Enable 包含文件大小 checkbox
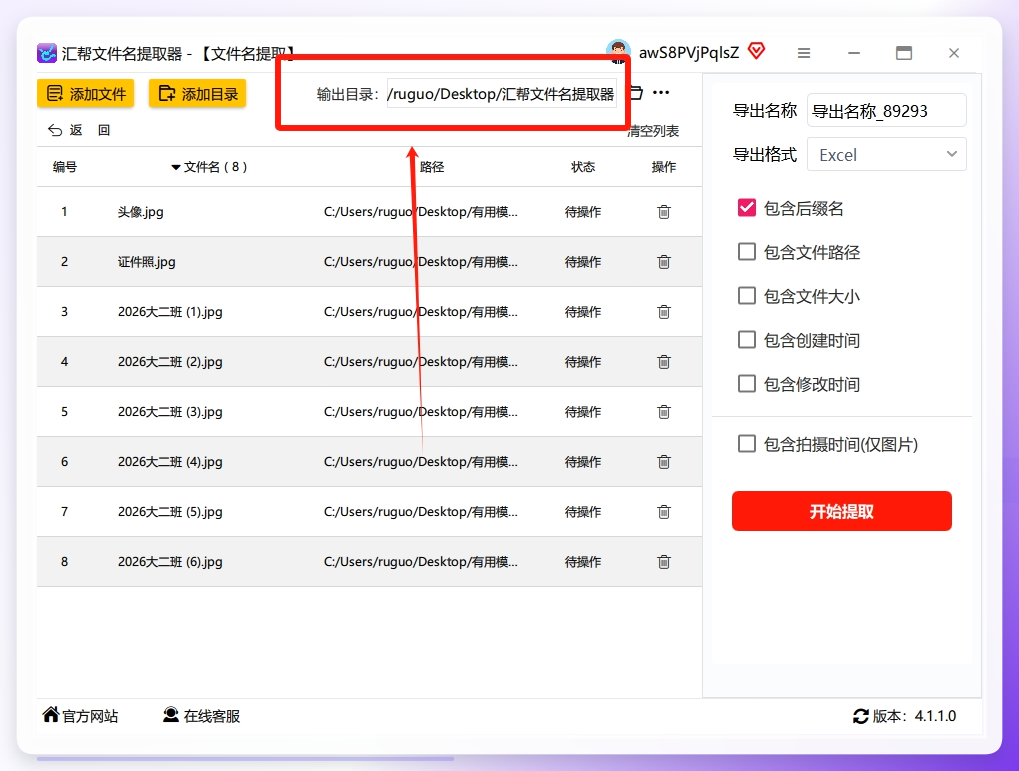 click(x=747, y=296)
